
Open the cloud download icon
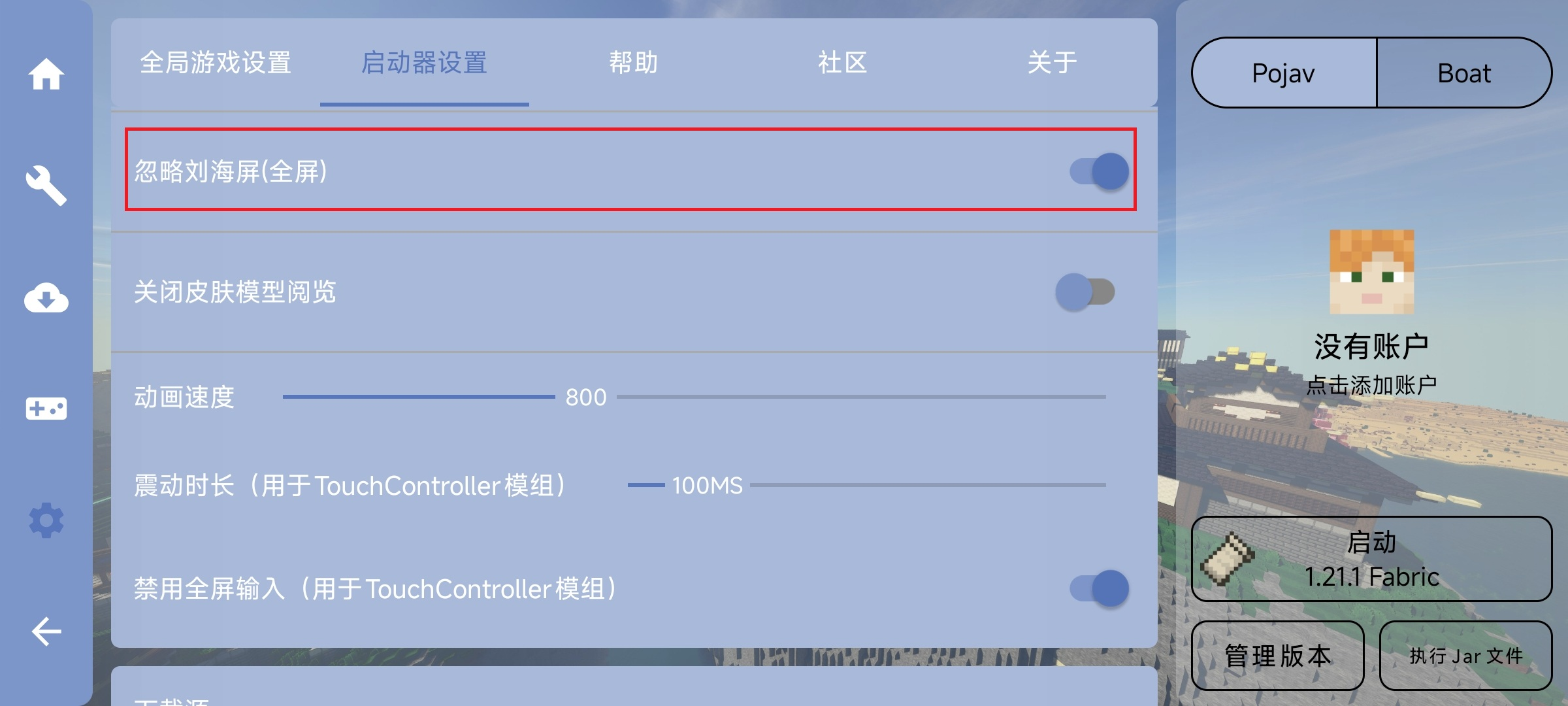click(46, 298)
